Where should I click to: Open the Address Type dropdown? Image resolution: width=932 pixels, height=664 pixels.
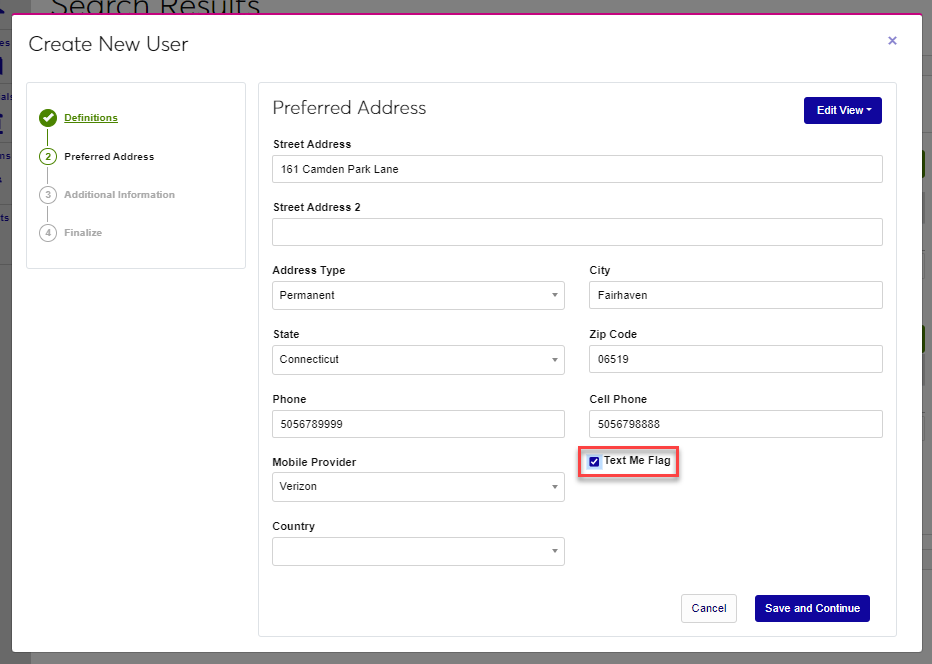418,295
